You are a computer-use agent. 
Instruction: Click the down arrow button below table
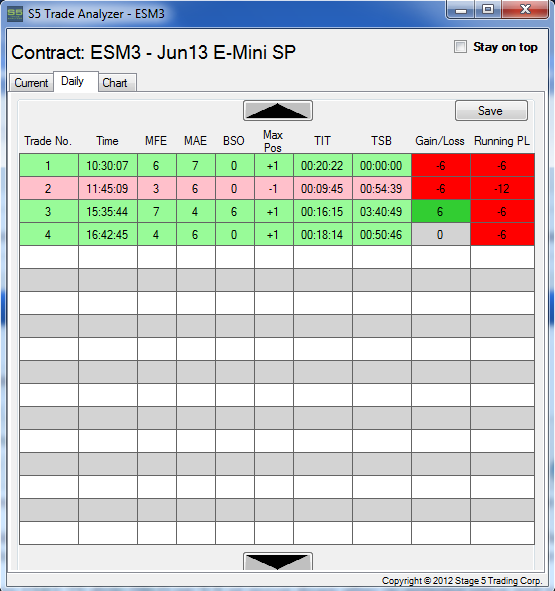[278, 562]
